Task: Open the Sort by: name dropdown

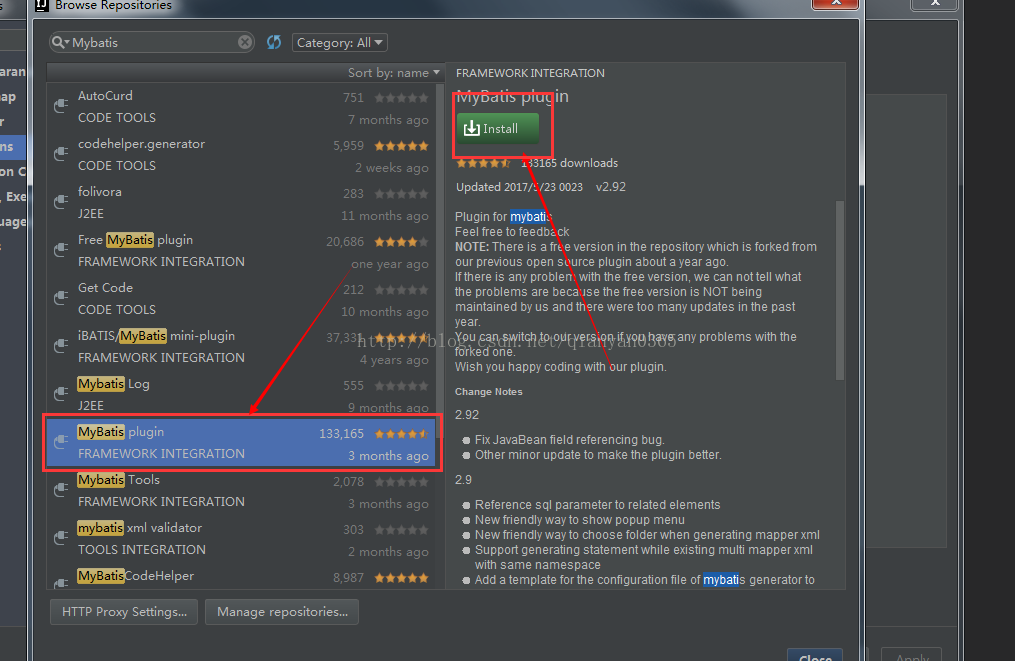Action: click(394, 73)
